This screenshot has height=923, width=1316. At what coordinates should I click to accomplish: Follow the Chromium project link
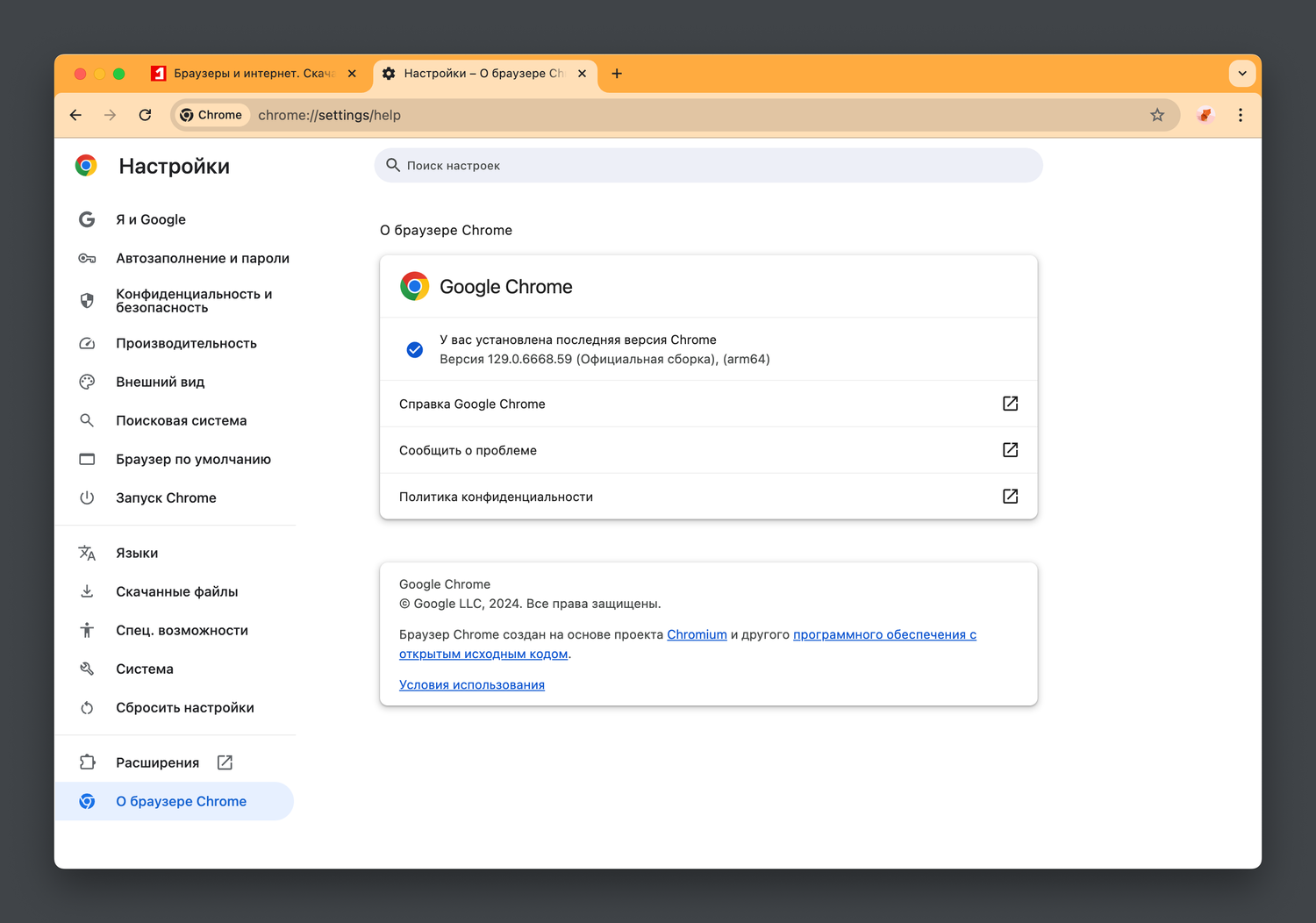pyautogui.click(x=697, y=634)
